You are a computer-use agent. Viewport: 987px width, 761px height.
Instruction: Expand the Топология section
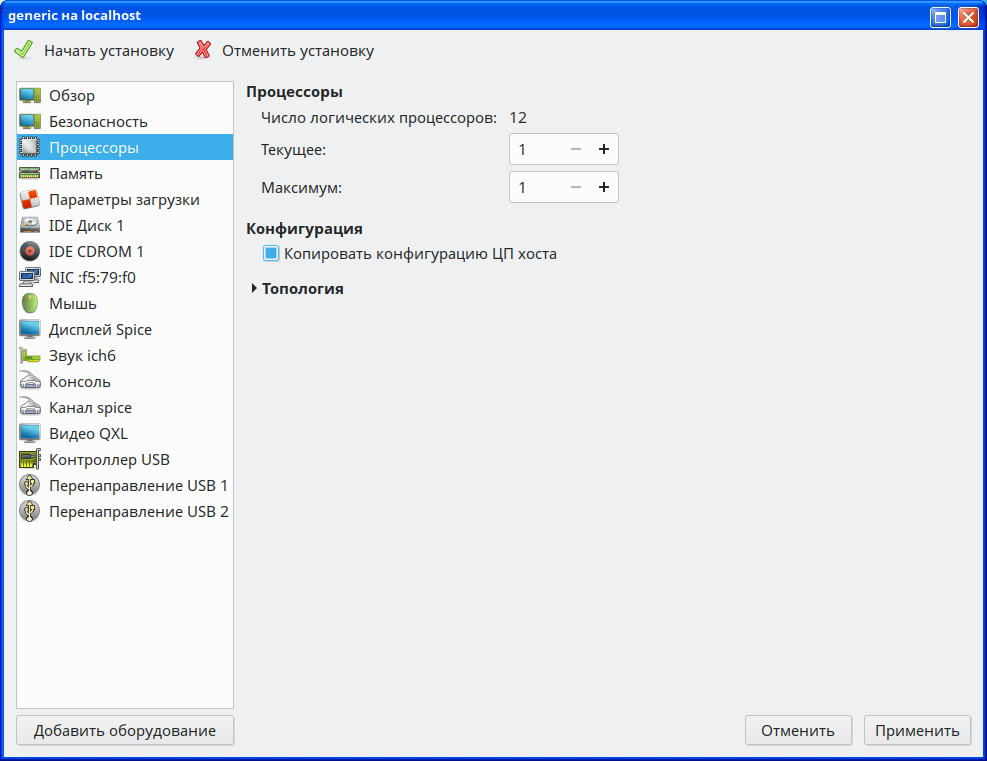click(254, 288)
